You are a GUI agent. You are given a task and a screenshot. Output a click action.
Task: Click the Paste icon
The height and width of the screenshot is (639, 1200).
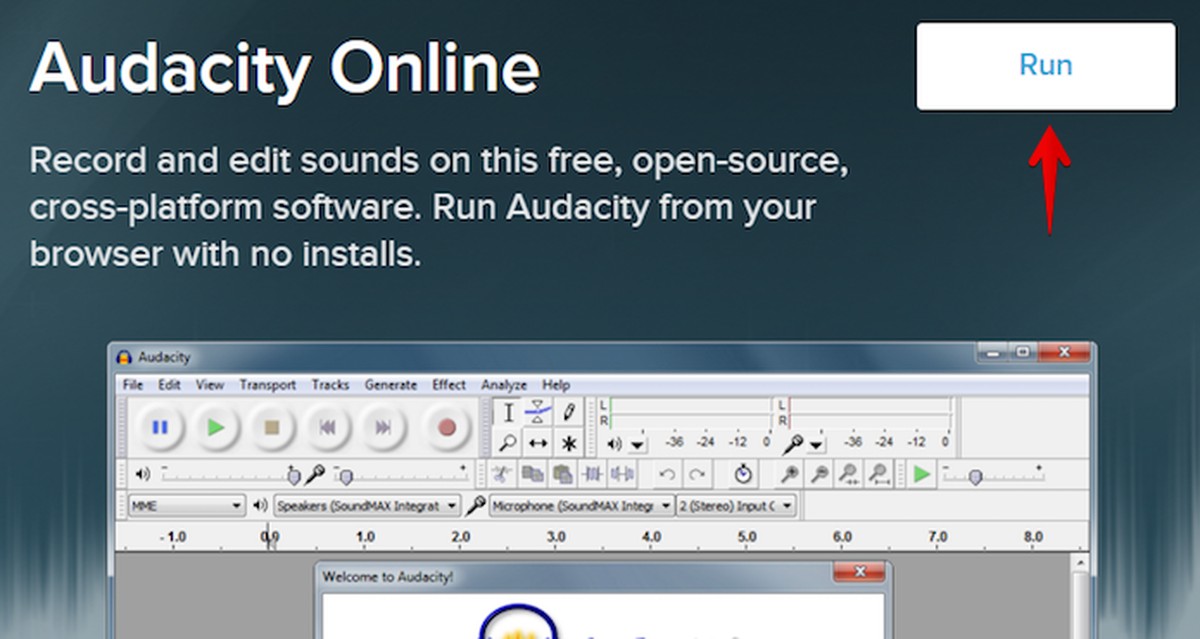pos(560,474)
